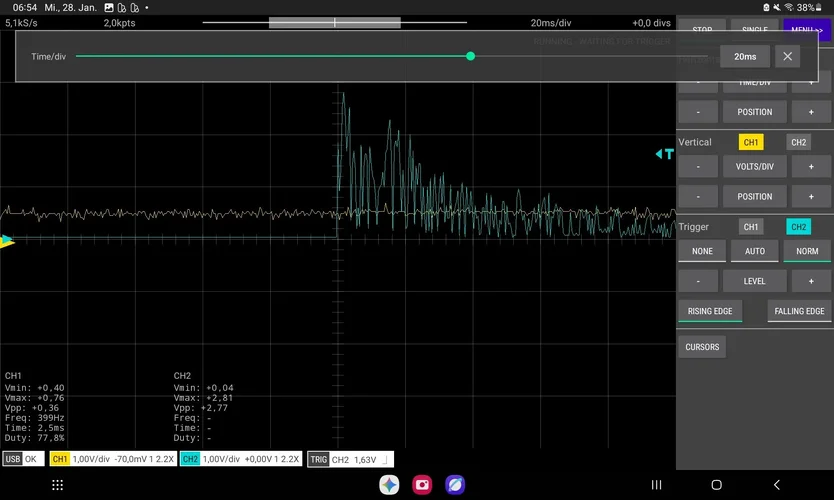Click the 20ms time value box

click(745, 56)
